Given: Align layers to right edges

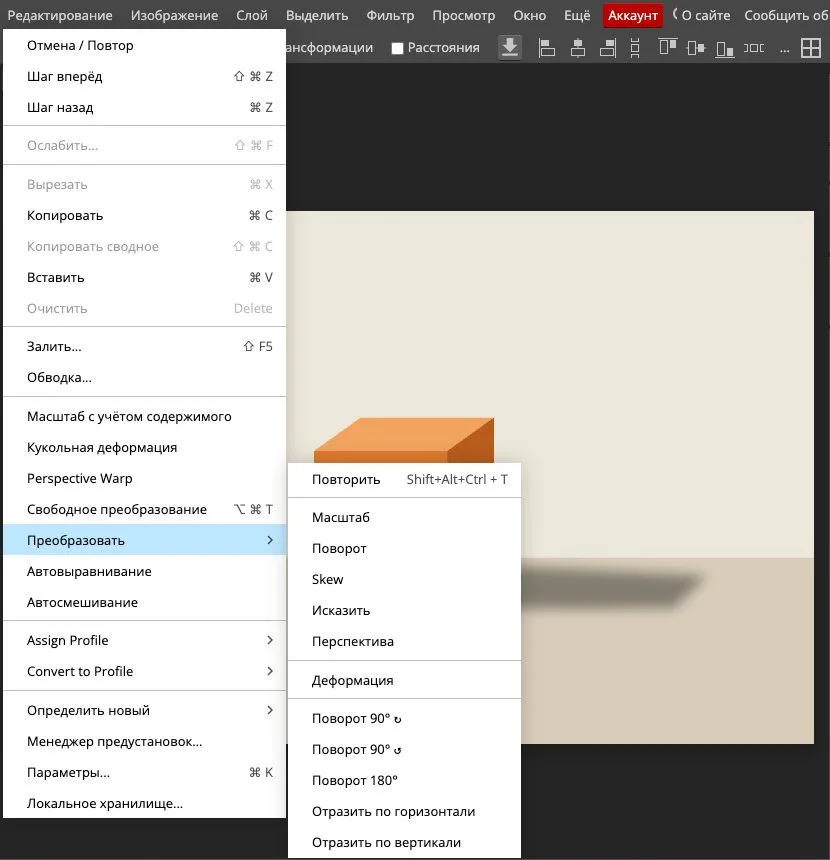Looking at the screenshot, I should point(608,48).
